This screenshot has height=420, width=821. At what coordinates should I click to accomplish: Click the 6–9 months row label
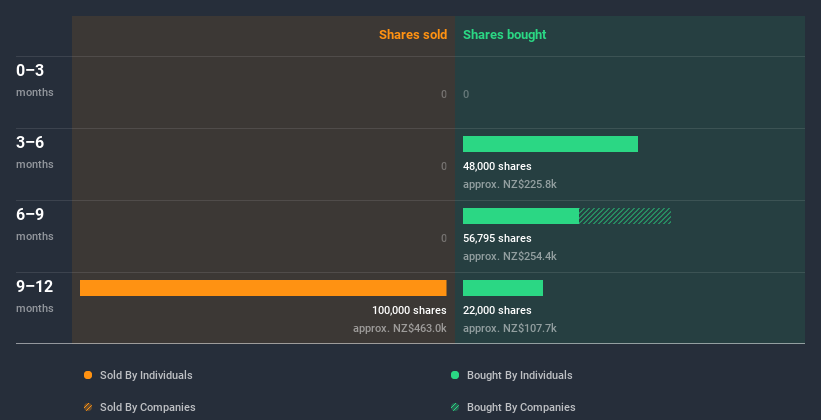[35, 224]
